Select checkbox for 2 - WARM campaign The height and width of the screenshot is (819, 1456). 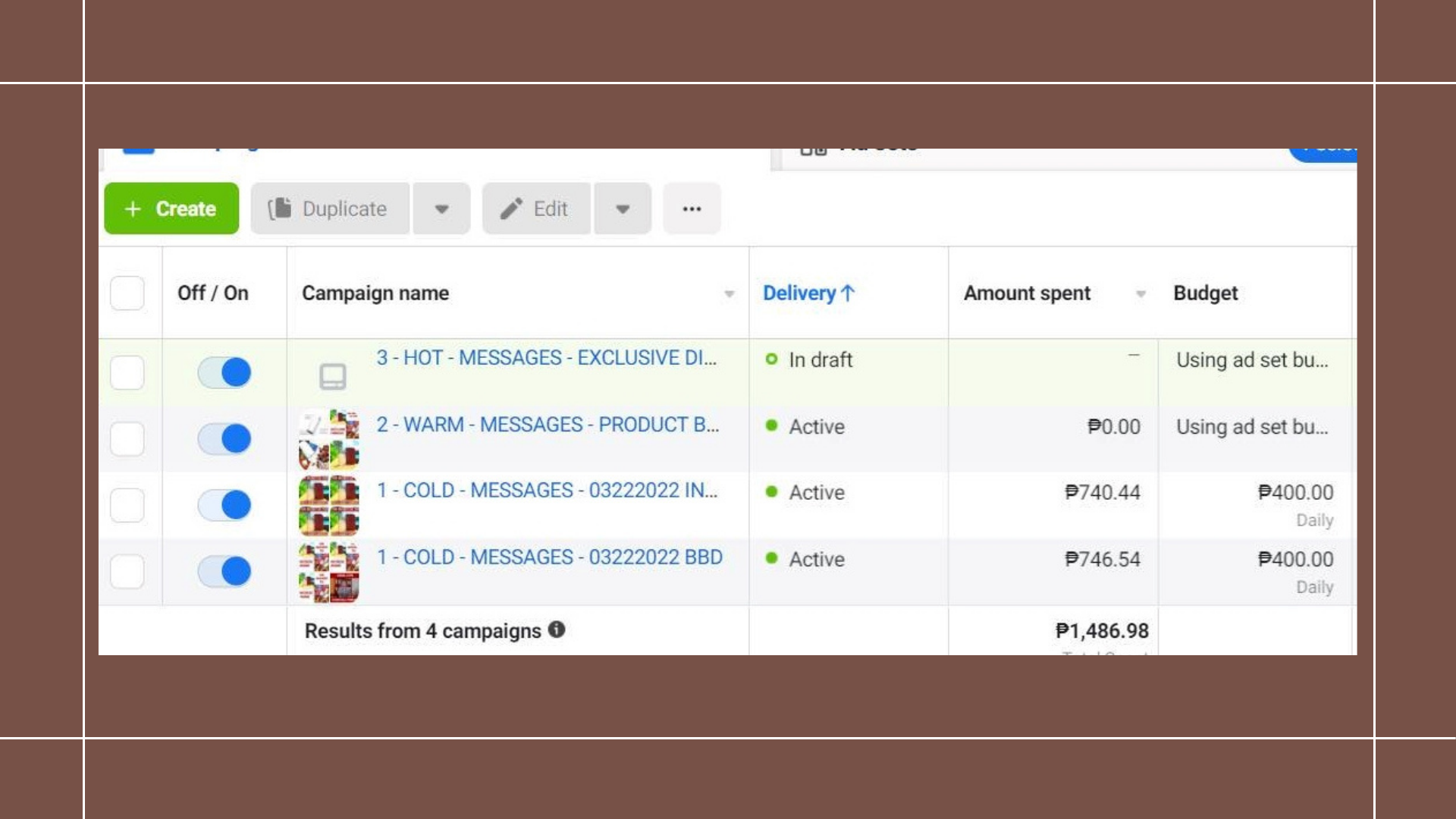pyautogui.click(x=127, y=438)
